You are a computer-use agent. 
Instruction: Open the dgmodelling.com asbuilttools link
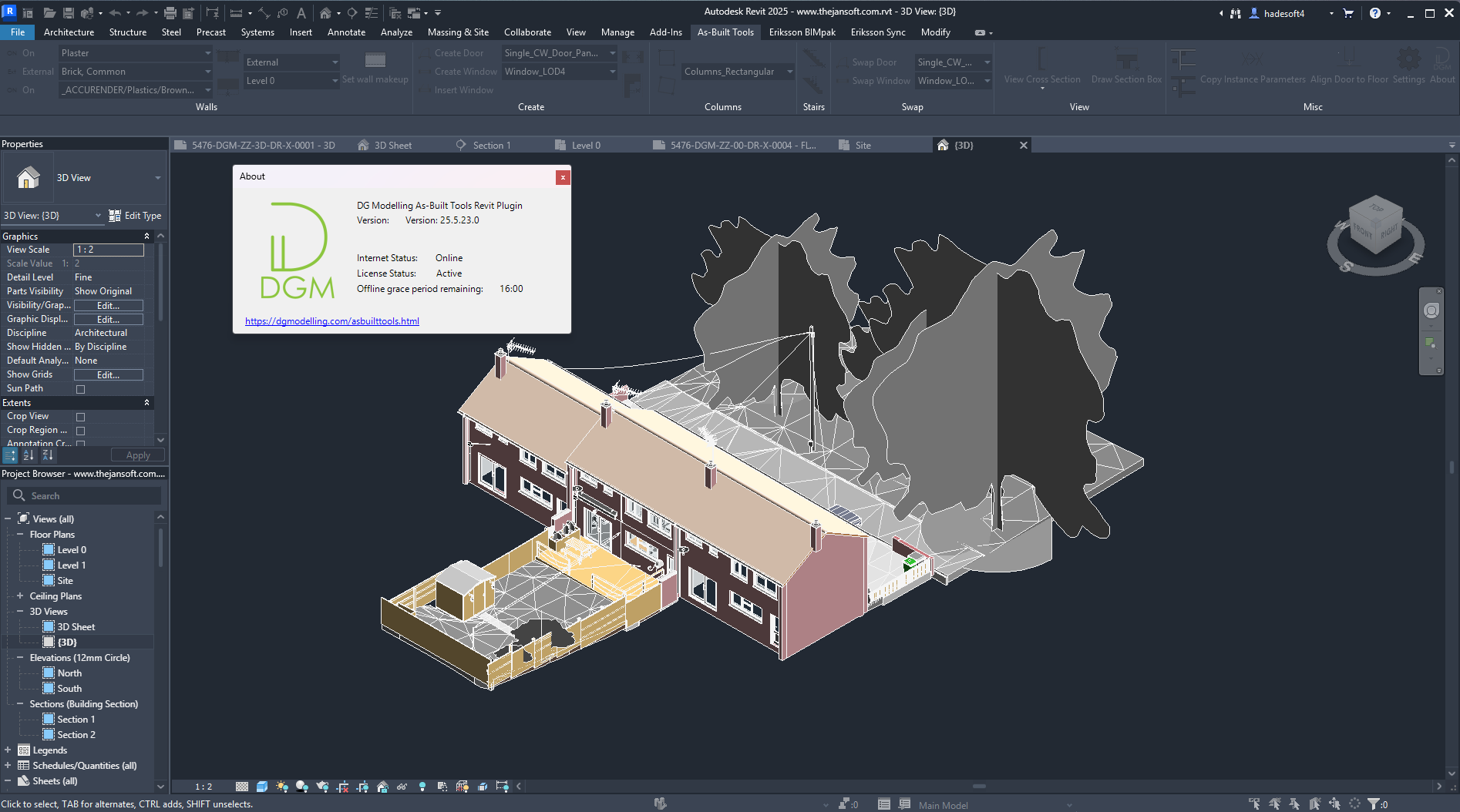pos(332,321)
